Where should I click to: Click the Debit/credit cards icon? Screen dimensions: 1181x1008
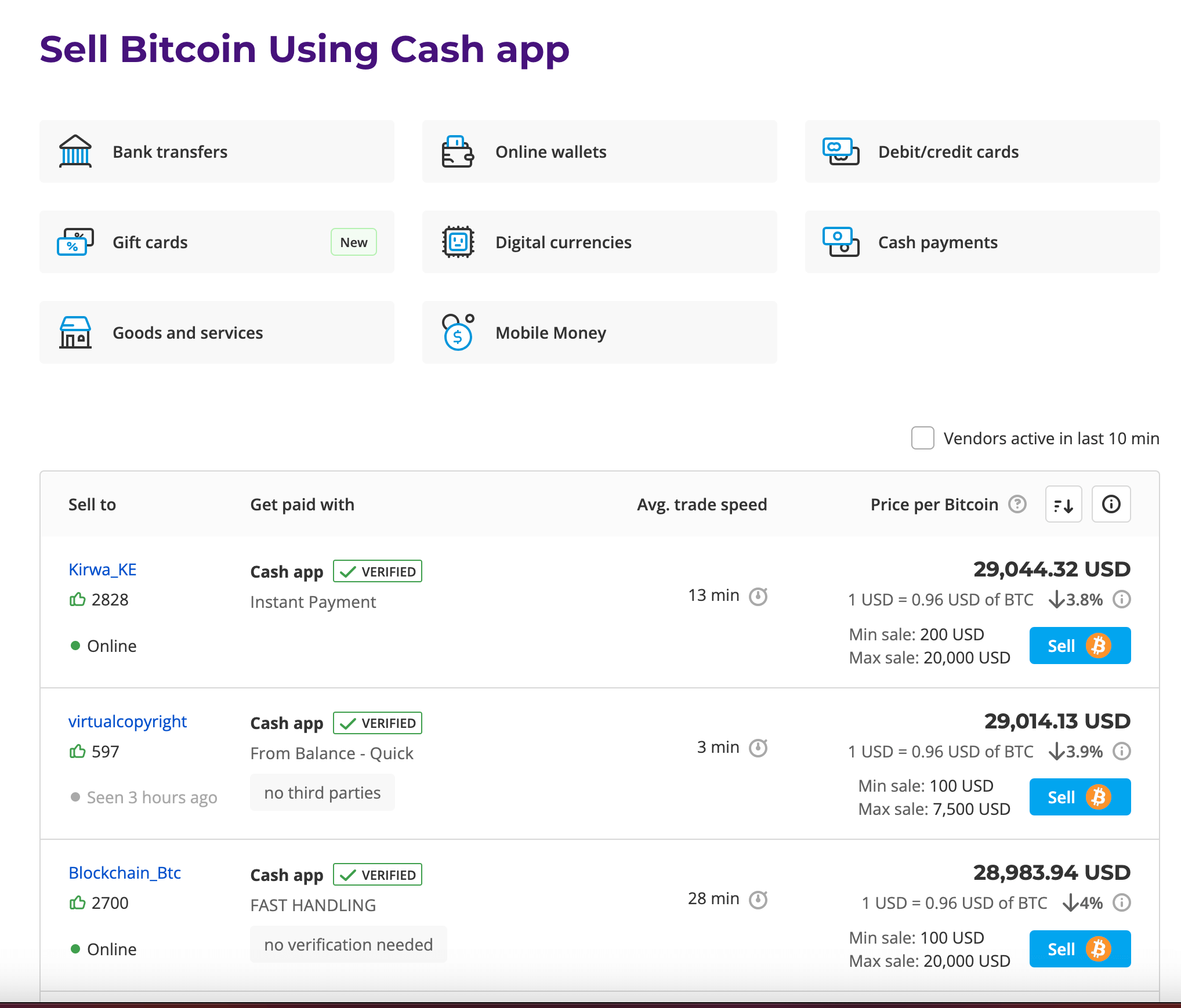point(841,151)
